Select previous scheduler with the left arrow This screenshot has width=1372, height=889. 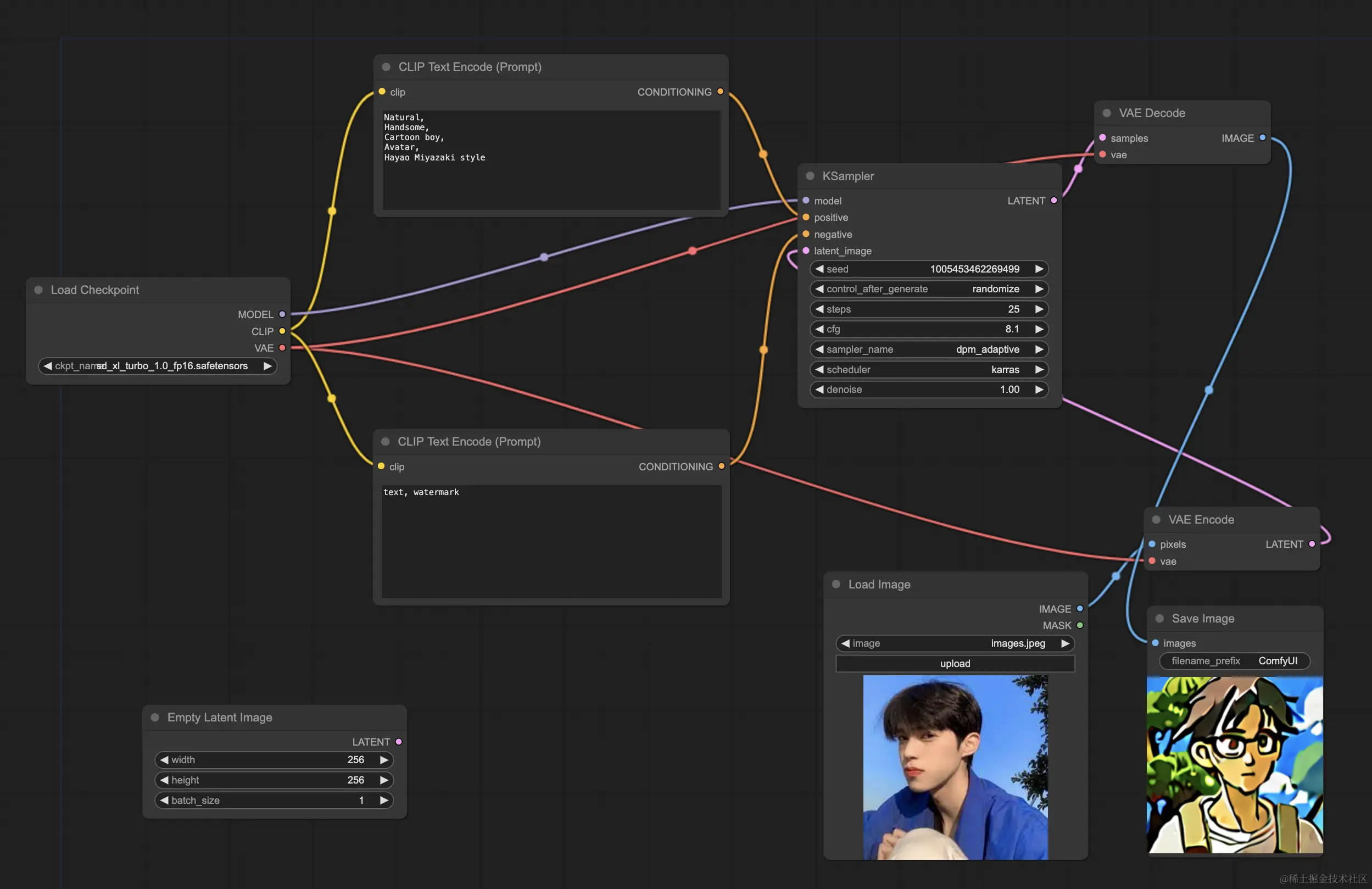pos(819,370)
